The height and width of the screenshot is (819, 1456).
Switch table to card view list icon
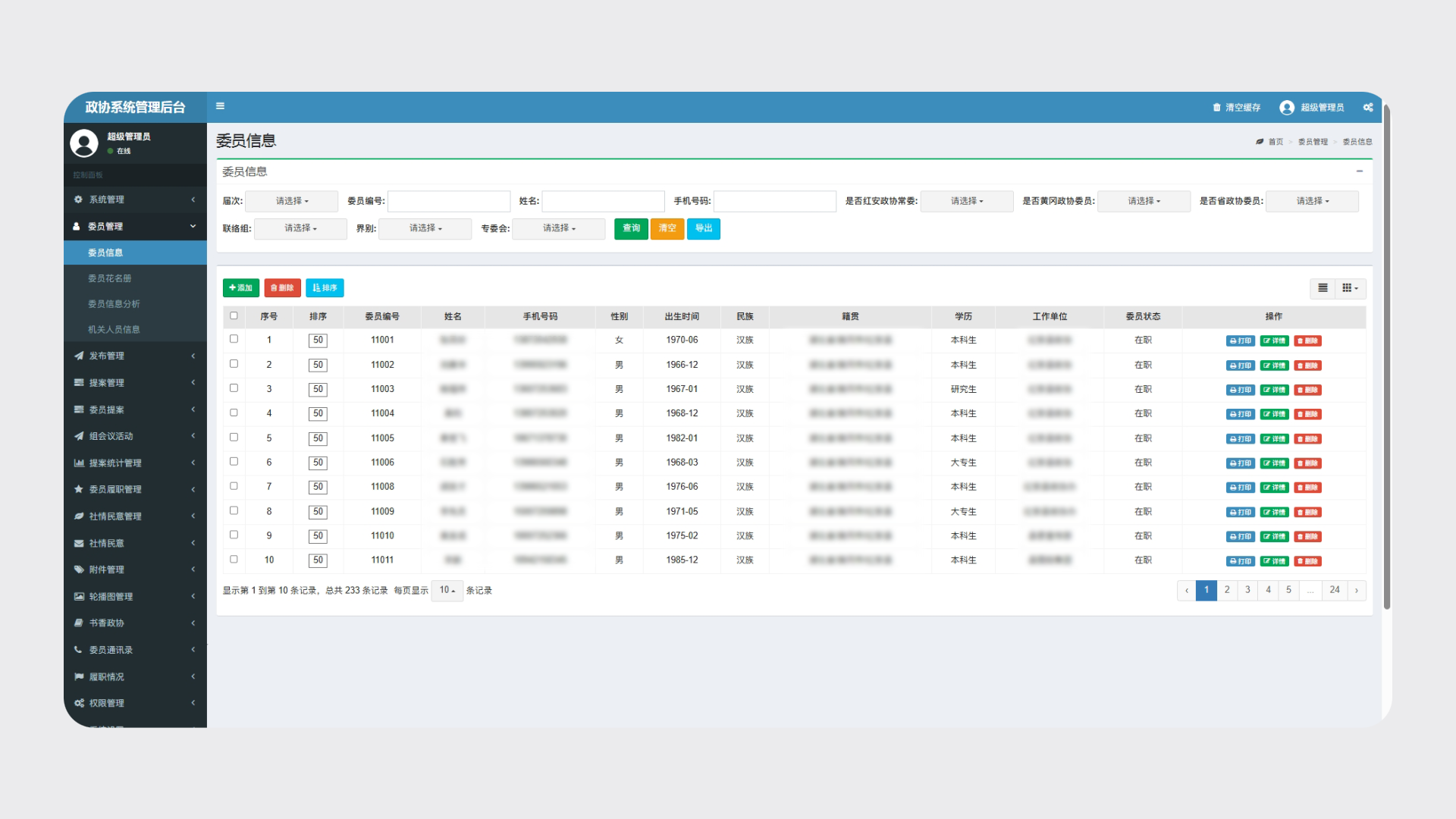(1323, 288)
